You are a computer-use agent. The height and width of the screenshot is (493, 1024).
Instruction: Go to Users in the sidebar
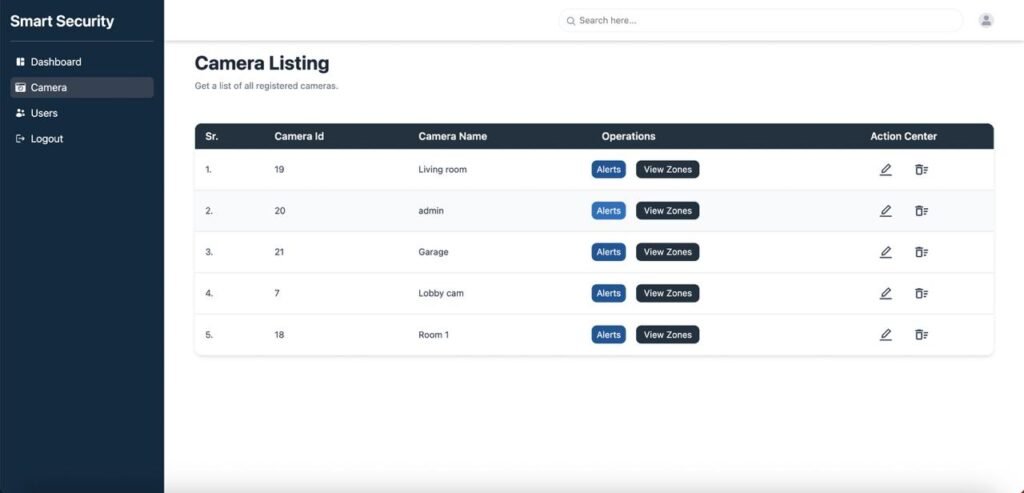click(44, 113)
